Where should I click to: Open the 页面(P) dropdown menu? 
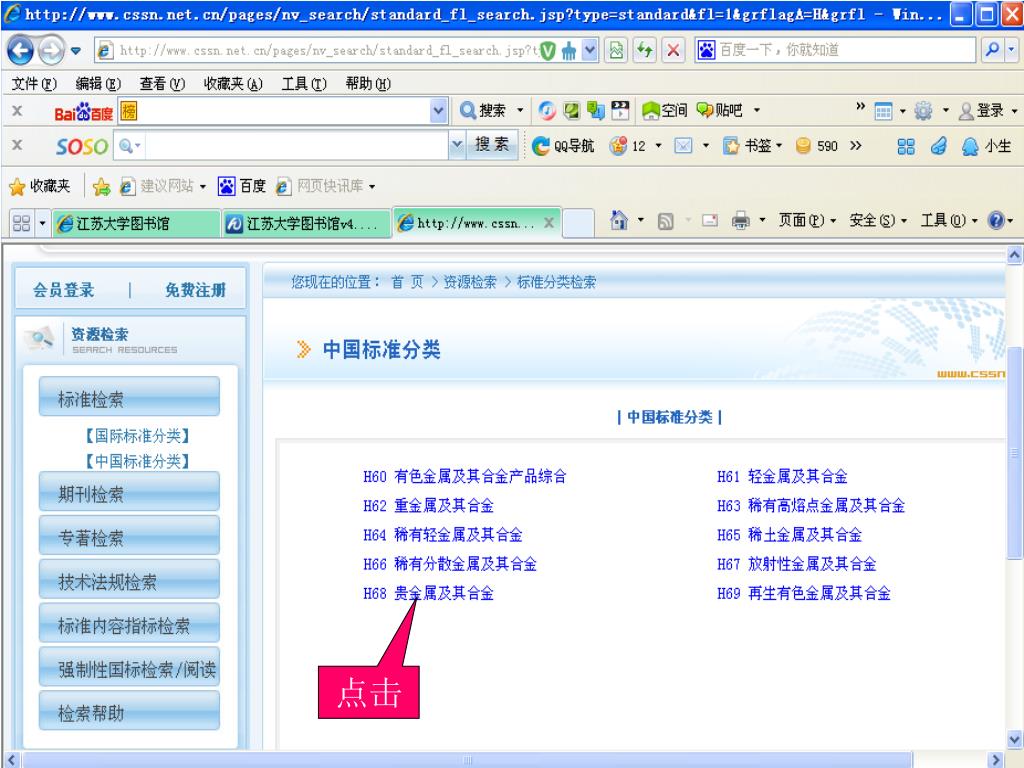807,221
